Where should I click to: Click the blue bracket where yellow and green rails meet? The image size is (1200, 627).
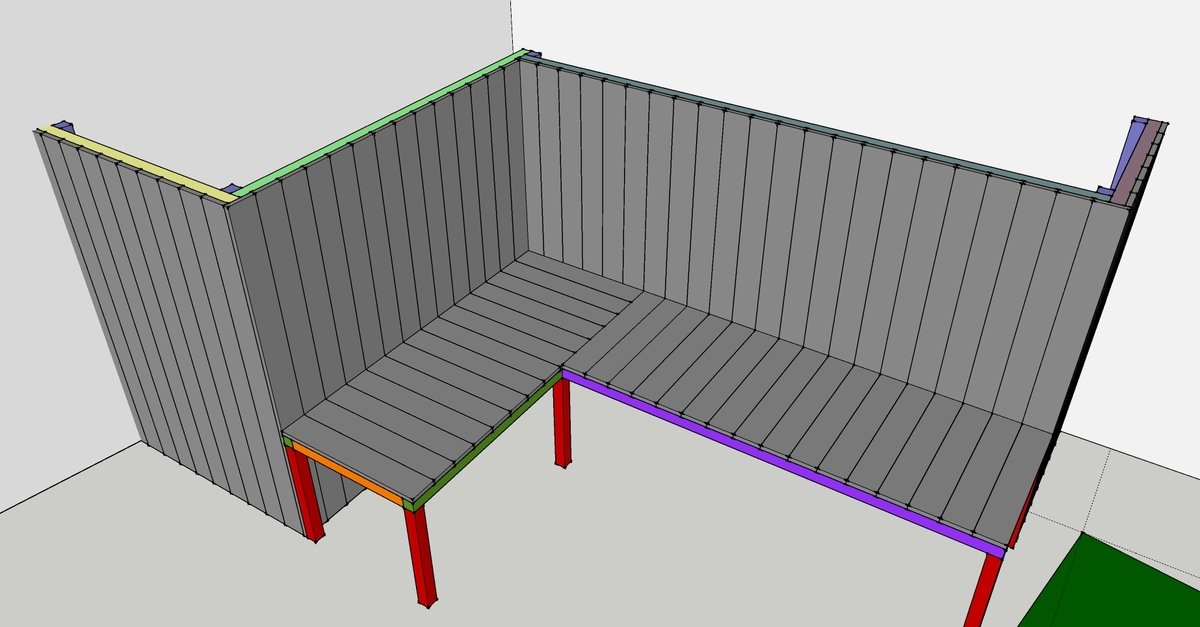click(229, 187)
